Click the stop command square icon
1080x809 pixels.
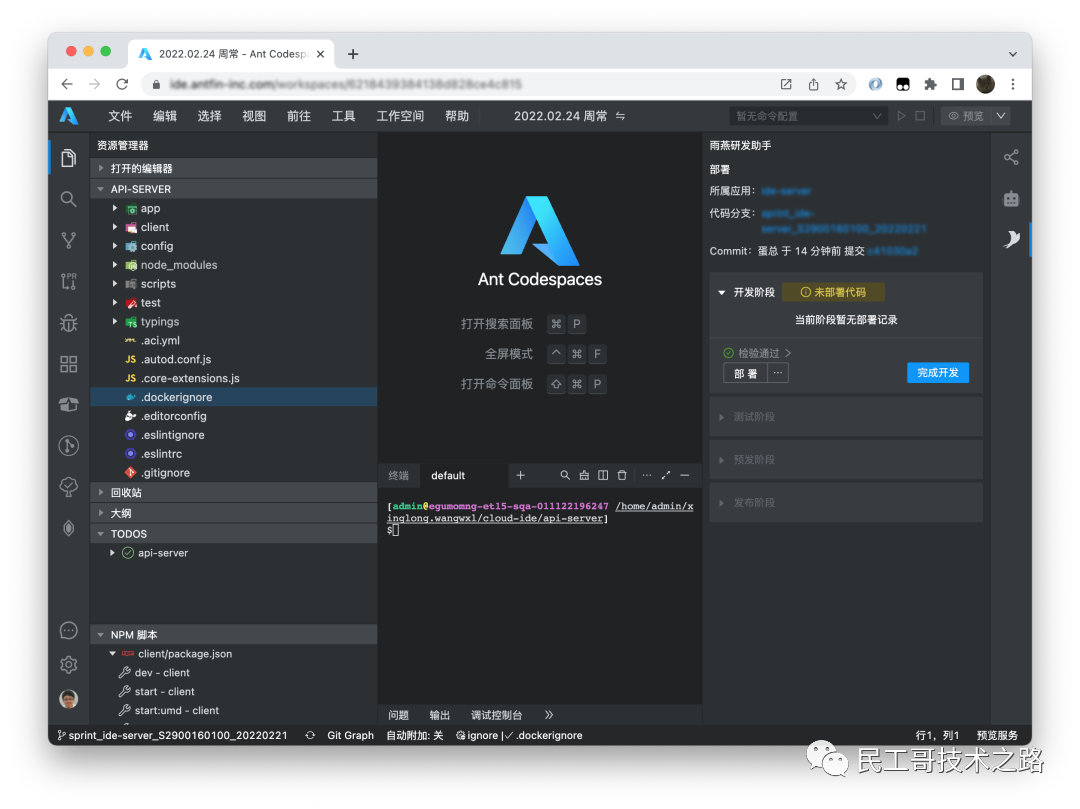tap(920, 116)
